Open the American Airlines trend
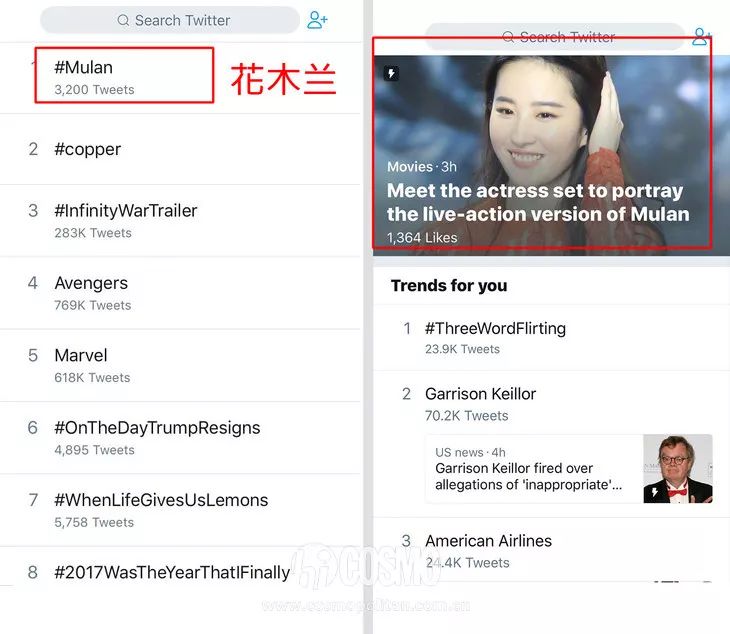Viewport: 730px width, 634px height. [551, 551]
